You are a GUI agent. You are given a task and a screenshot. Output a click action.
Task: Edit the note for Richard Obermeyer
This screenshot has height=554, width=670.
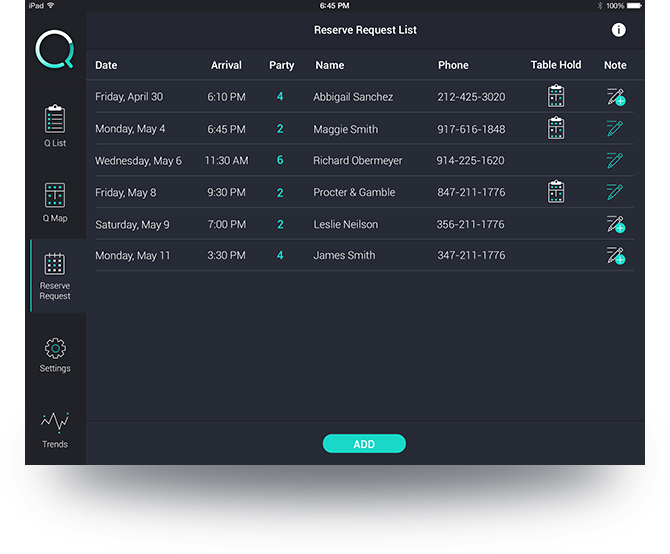[615, 160]
